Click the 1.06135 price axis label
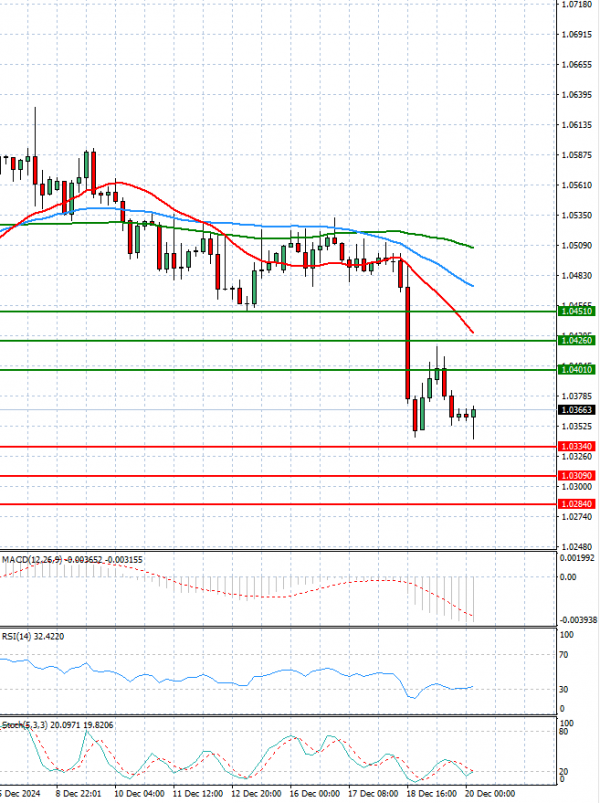 tap(577, 125)
